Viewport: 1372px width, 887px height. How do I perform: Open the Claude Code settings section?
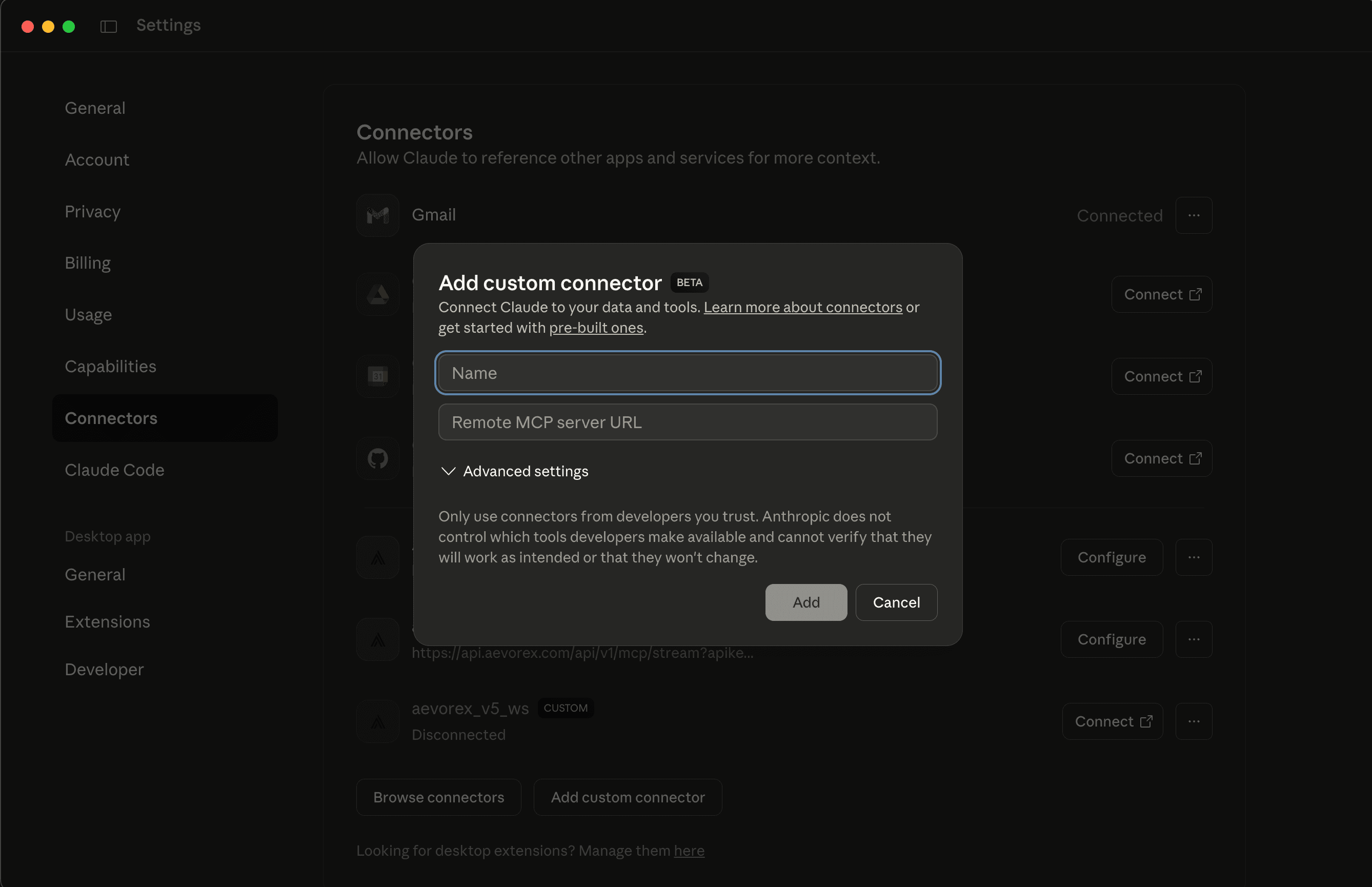pos(114,470)
